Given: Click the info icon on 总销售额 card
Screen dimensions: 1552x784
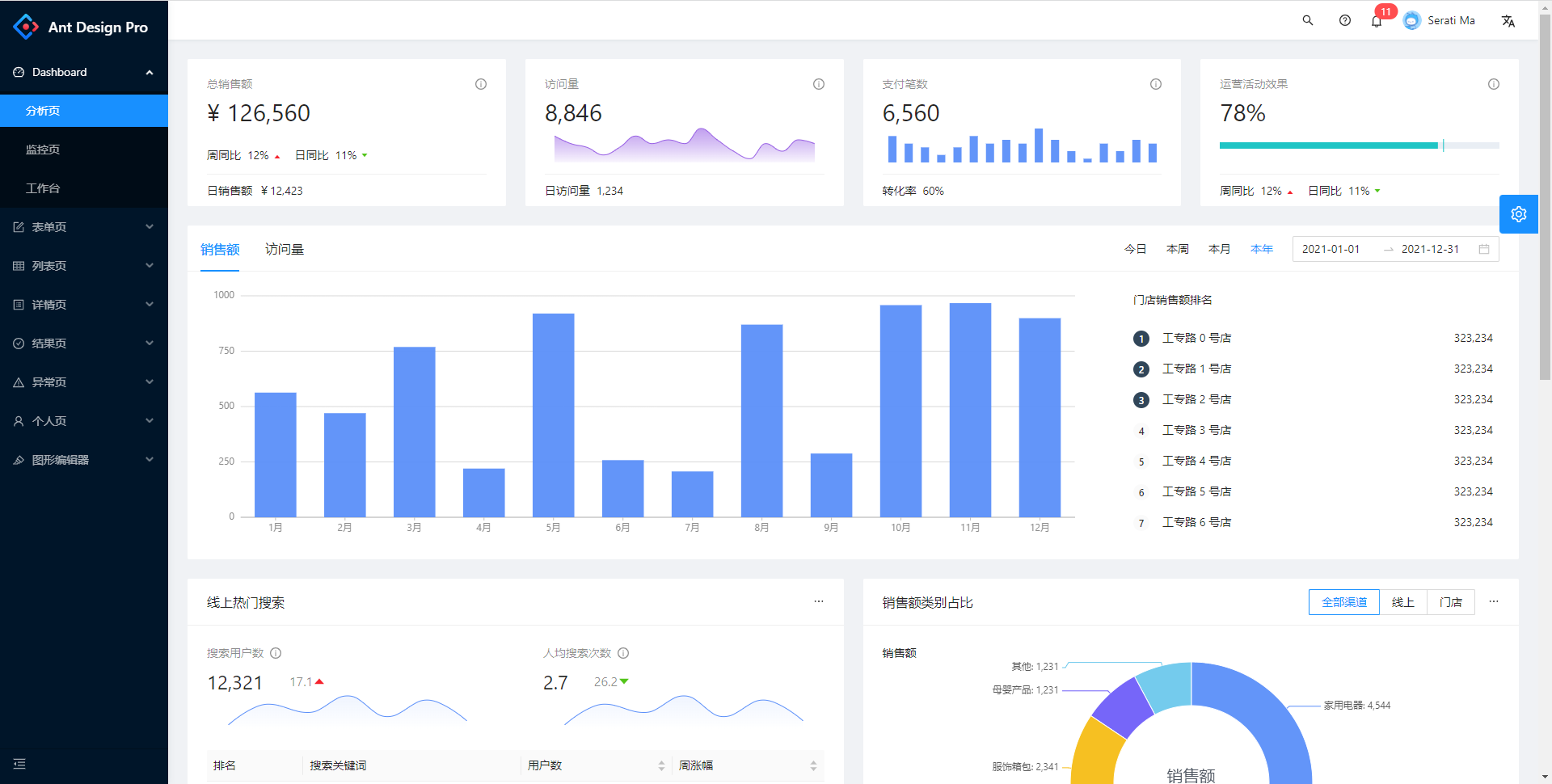Looking at the screenshot, I should [x=481, y=84].
